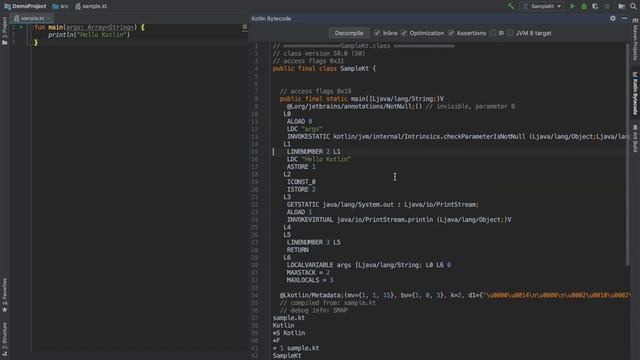Uncheck the Assertions checkbox
The image size is (640, 360).
[x=451, y=33]
